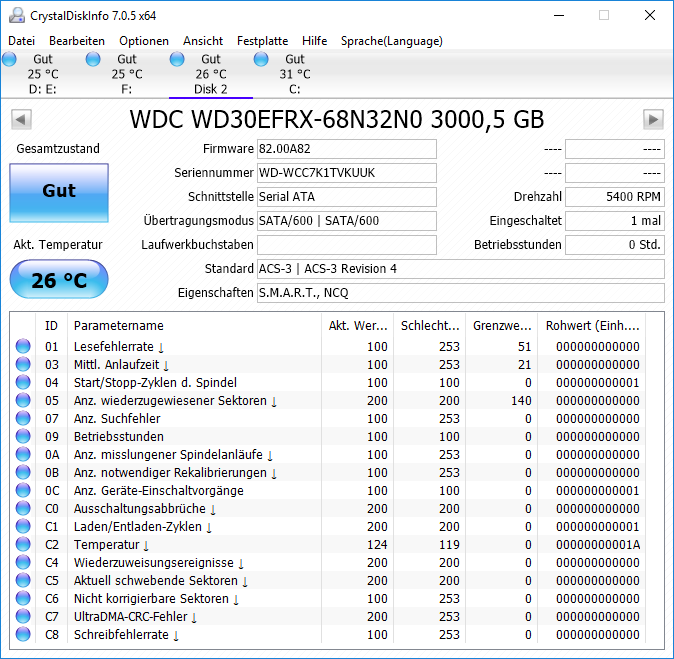Open the Optionen menu

tap(144, 41)
